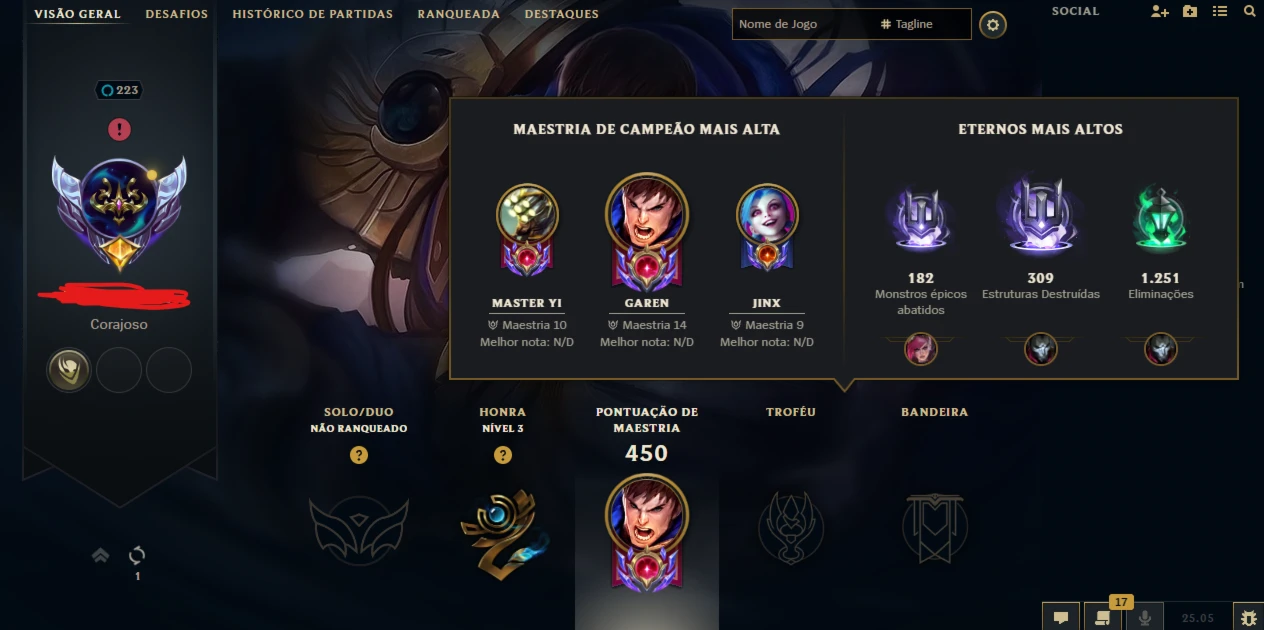Click the Garen mastery emblem under Pontuação de Maestria
The width and height of the screenshot is (1264, 630).
coord(647,532)
